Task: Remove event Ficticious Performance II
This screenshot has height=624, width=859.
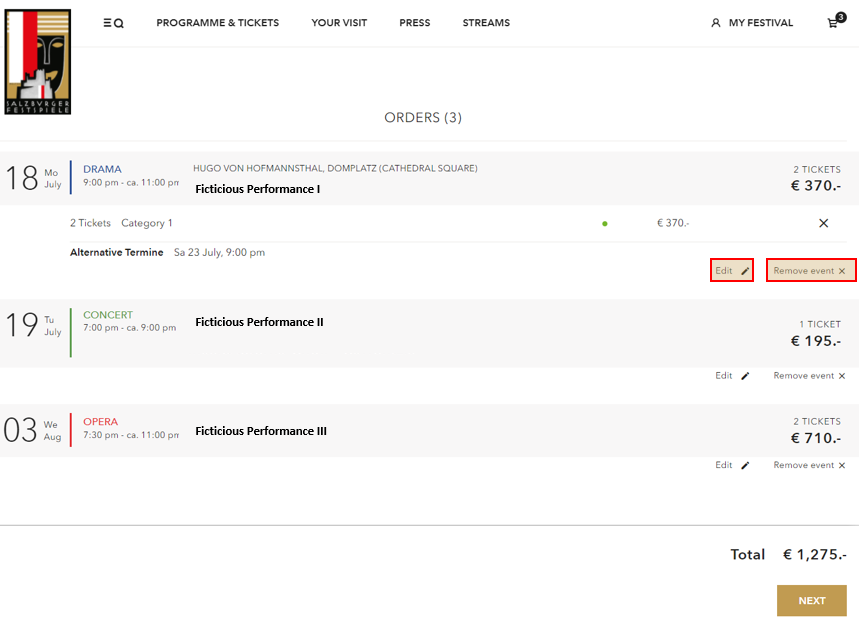Action: click(809, 376)
